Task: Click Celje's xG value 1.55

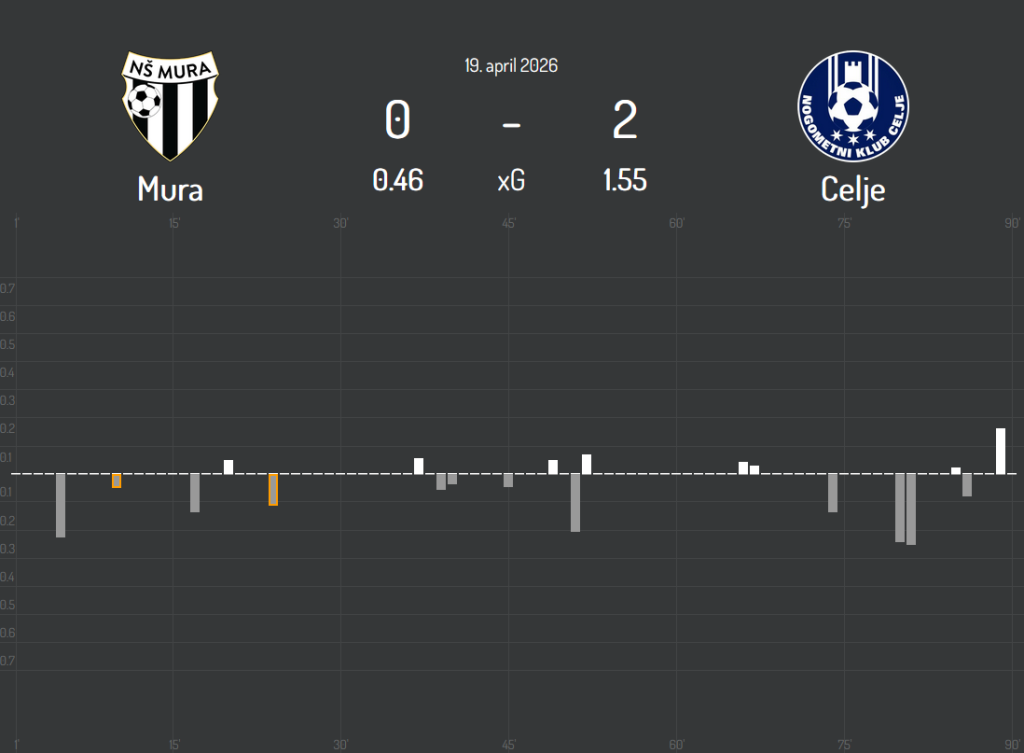Action: pyautogui.click(x=624, y=181)
